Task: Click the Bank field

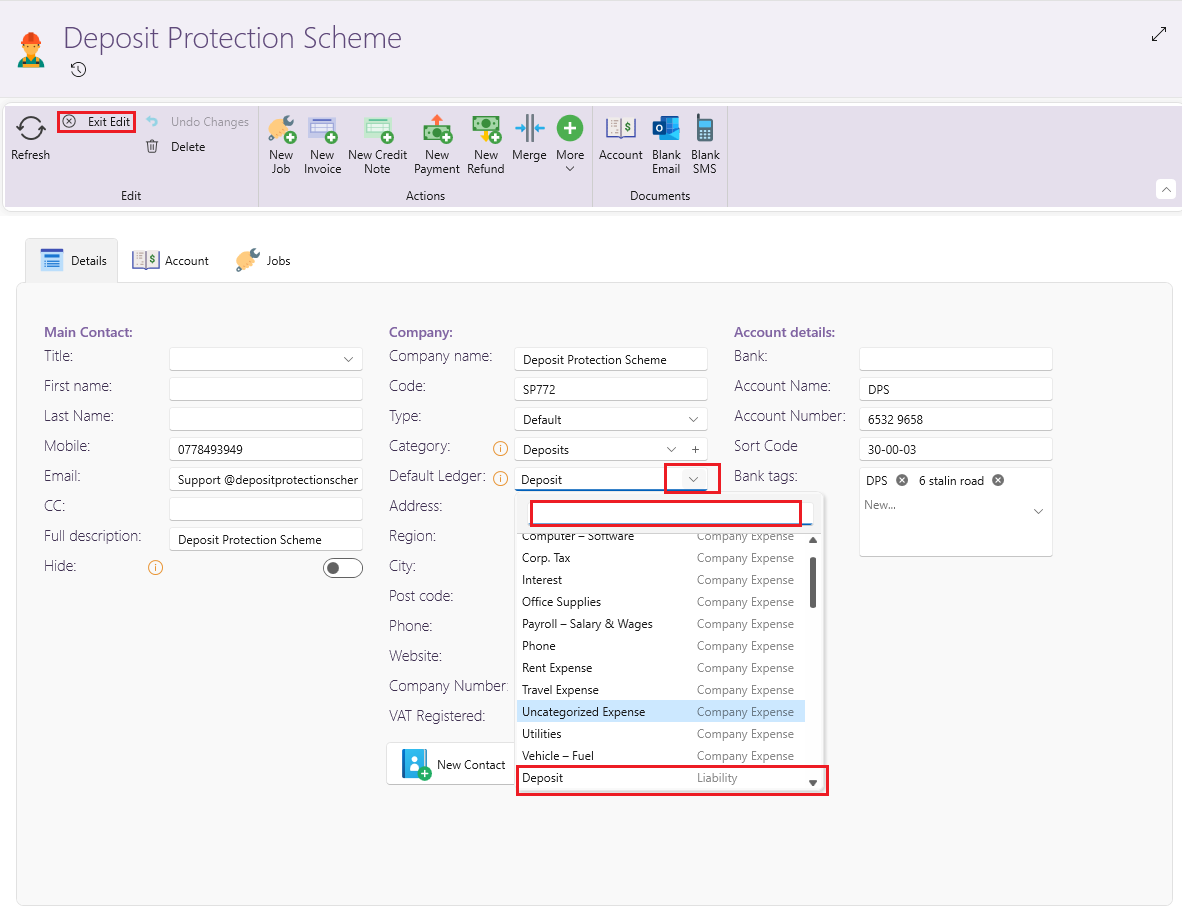Action: coord(955,359)
